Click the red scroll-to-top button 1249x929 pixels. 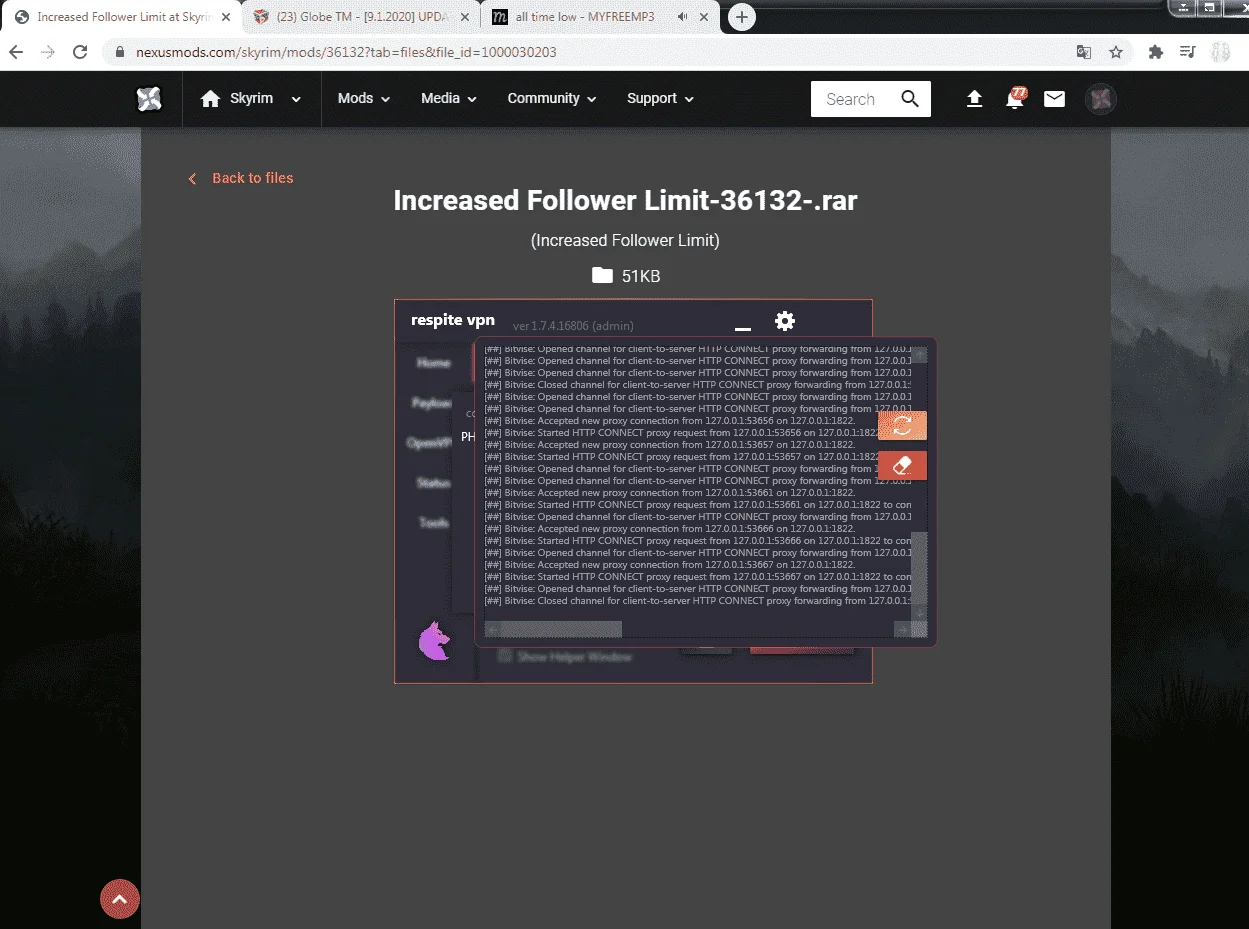tap(120, 899)
